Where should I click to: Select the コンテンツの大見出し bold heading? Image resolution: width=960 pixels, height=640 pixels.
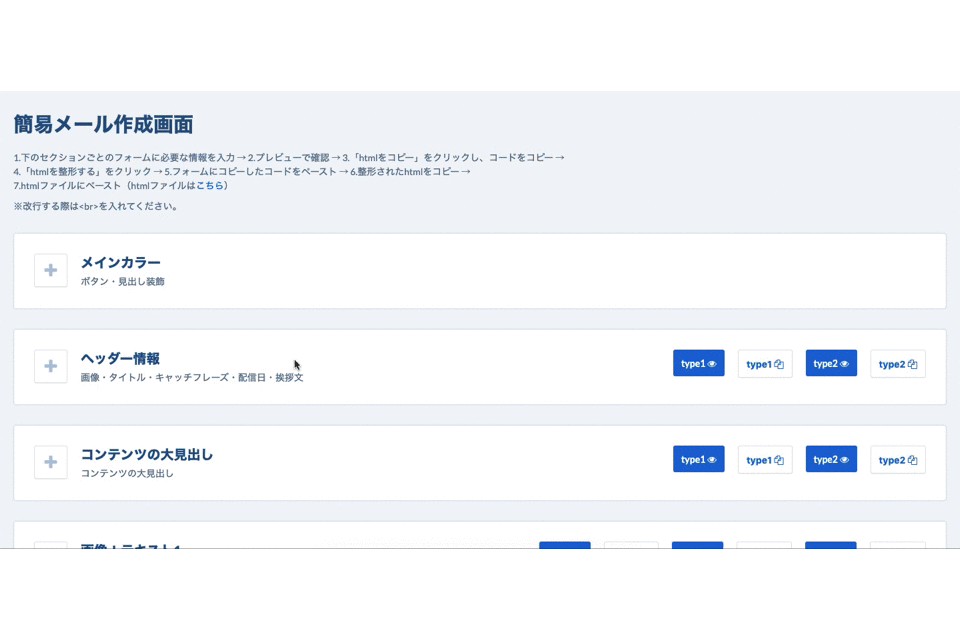coord(147,454)
